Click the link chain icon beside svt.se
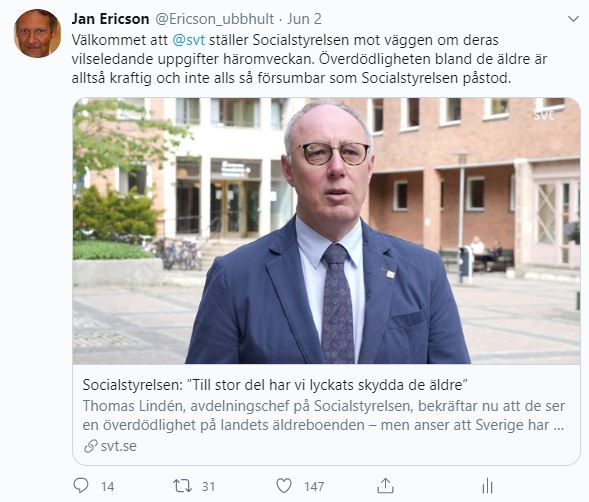 (91, 446)
